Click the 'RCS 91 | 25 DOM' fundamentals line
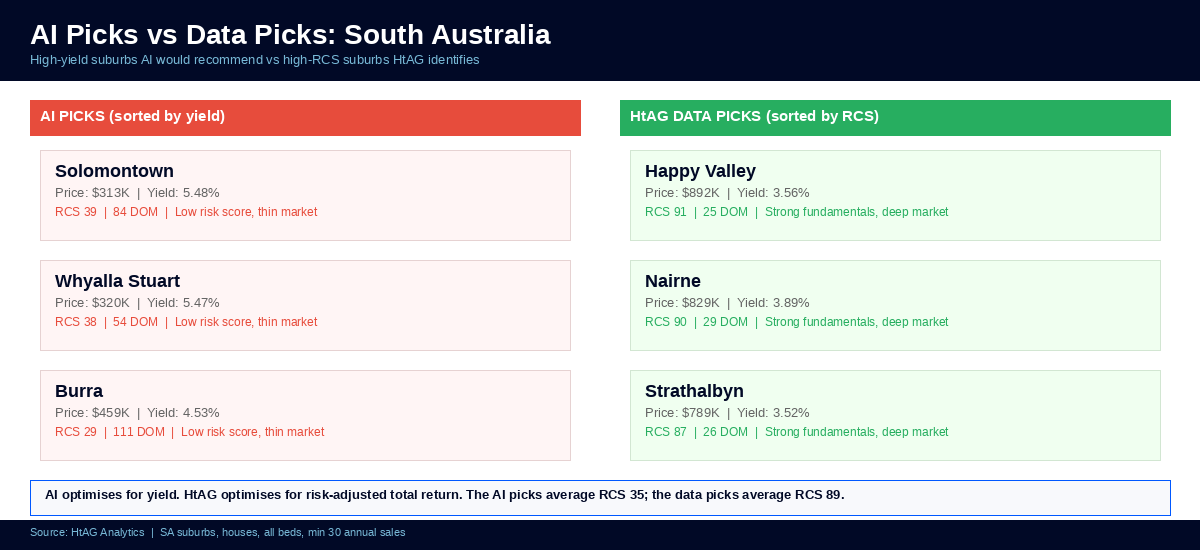This screenshot has height=550, width=1200. coord(797,212)
